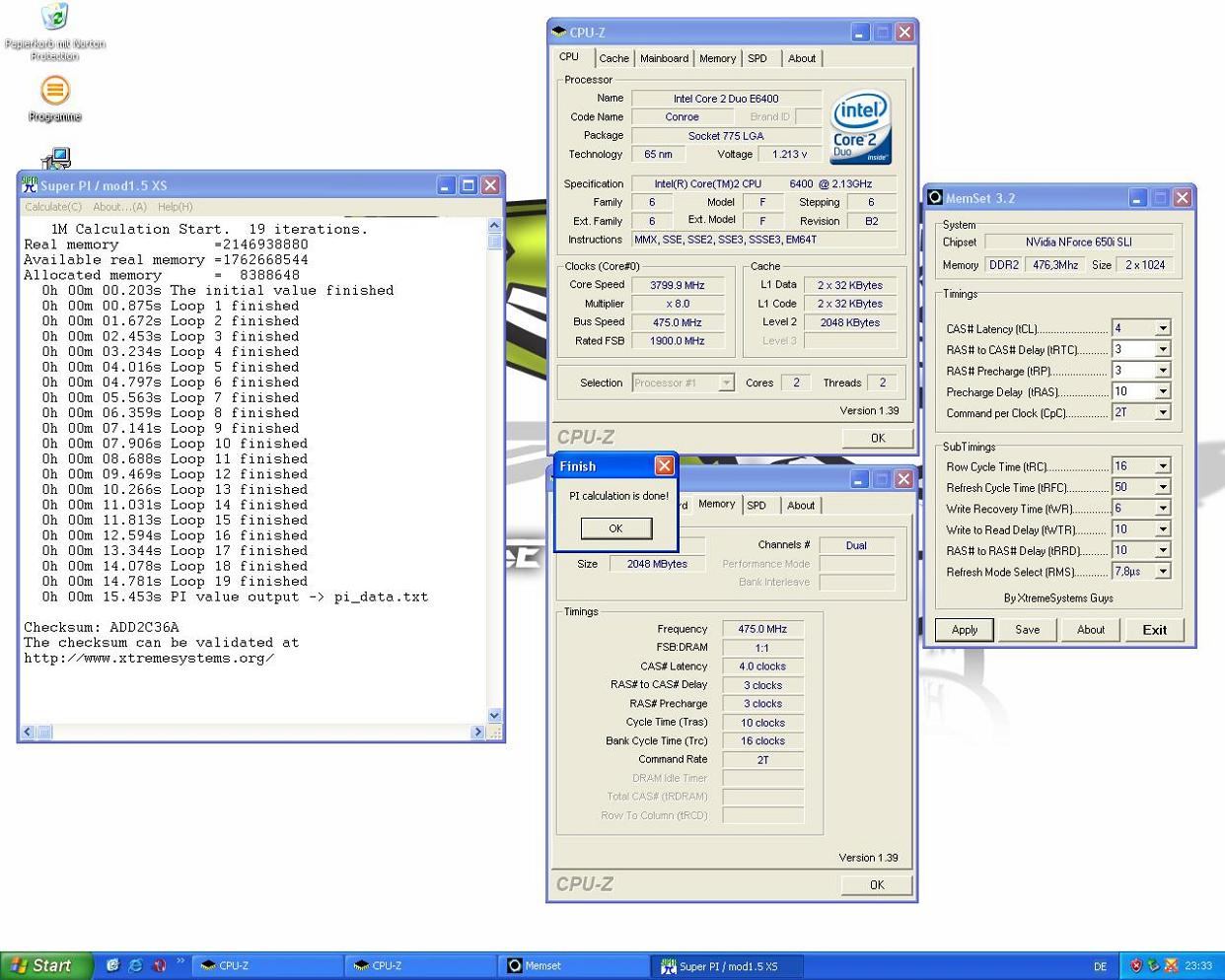Image resolution: width=1225 pixels, height=980 pixels.
Task: Click the Intel Core 2 Duo logo
Action: pos(861,127)
